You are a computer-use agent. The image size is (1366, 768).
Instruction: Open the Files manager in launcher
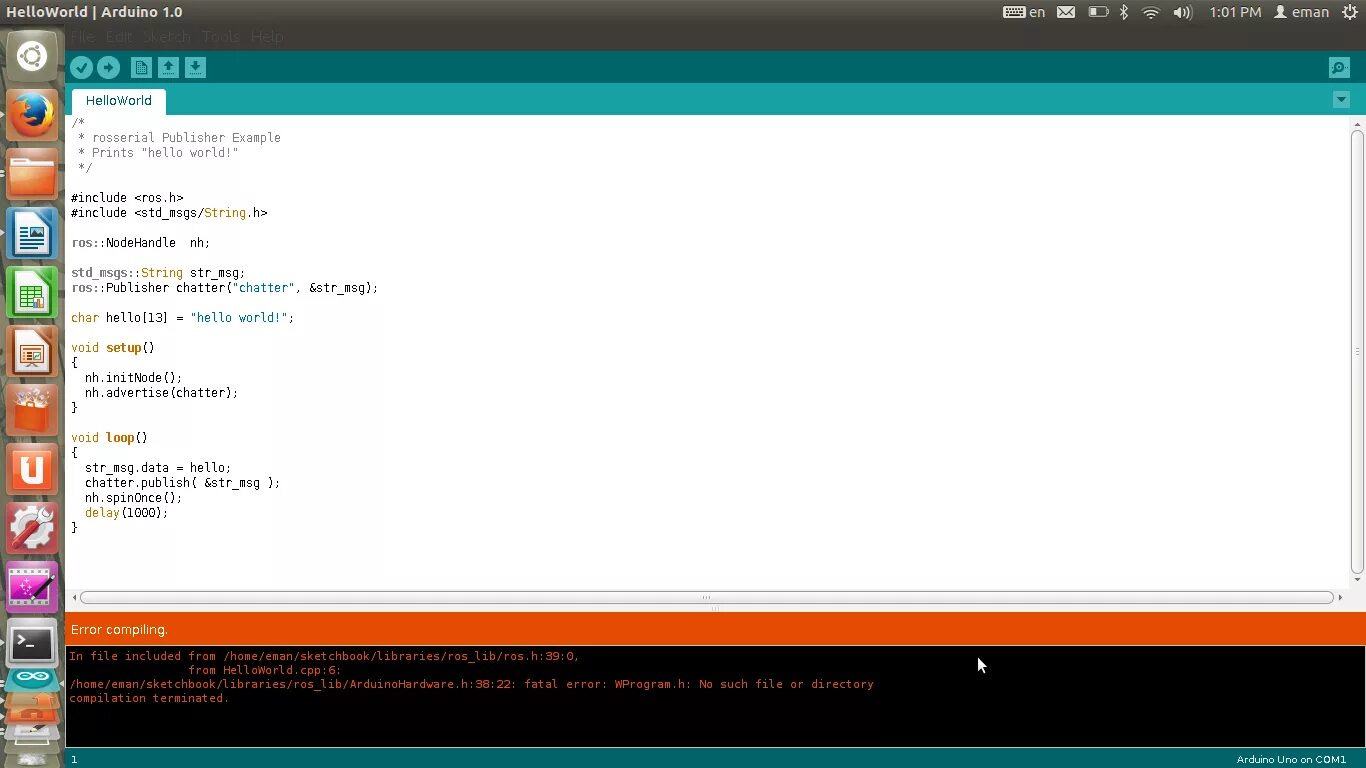point(32,174)
